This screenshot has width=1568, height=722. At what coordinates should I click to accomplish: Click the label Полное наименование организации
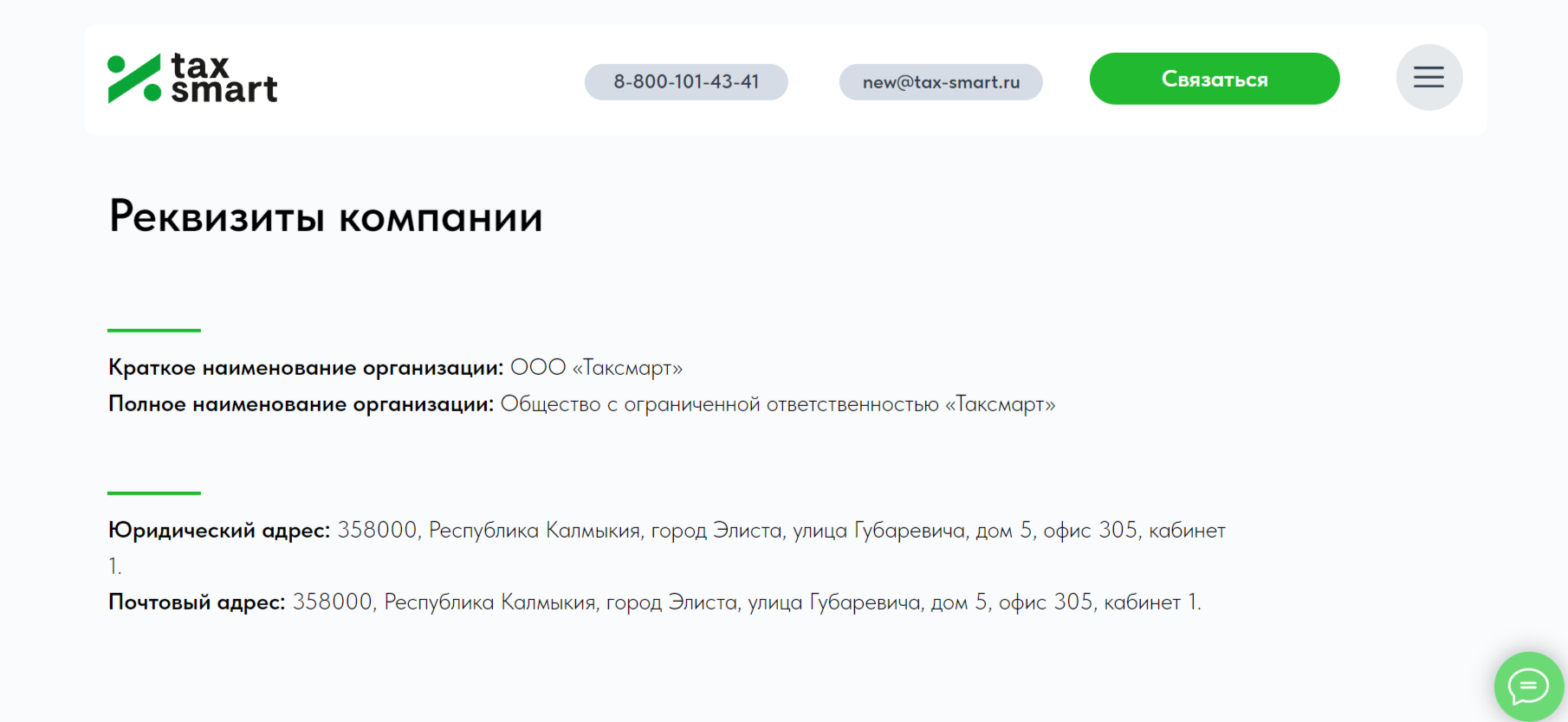[301, 404]
